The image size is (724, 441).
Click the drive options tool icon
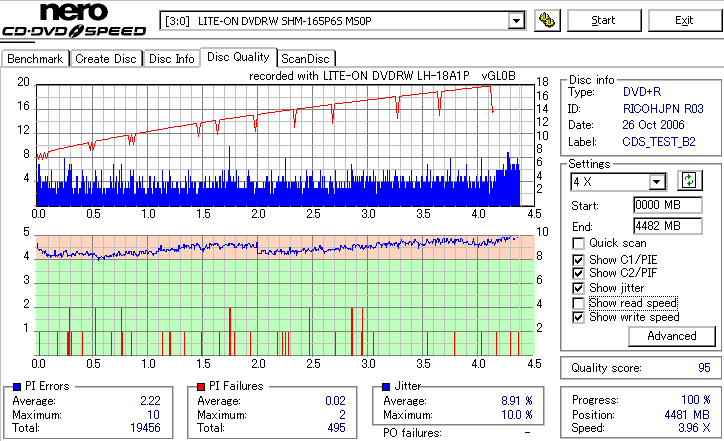click(547, 20)
